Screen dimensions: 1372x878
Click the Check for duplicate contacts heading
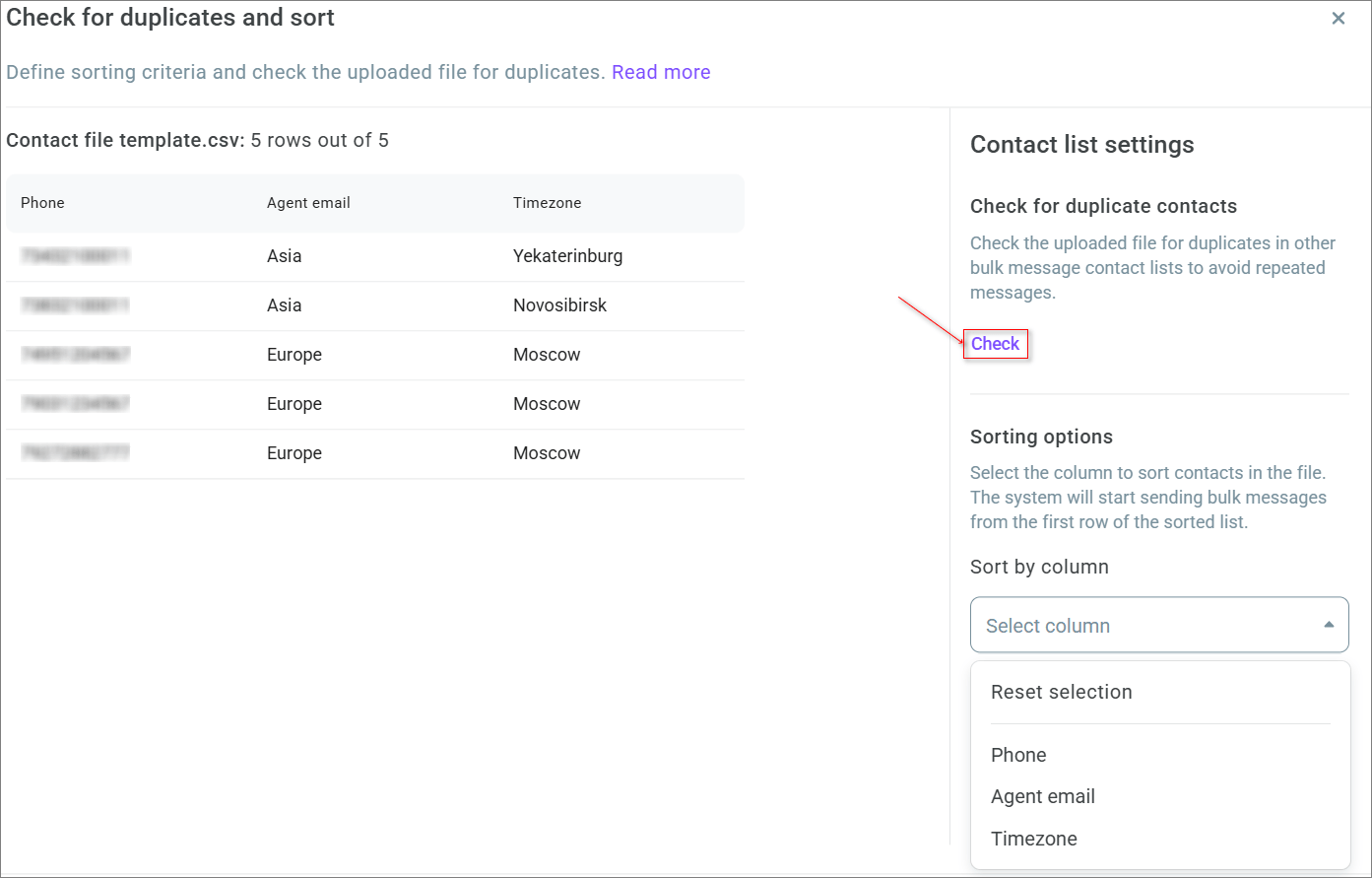1103,206
